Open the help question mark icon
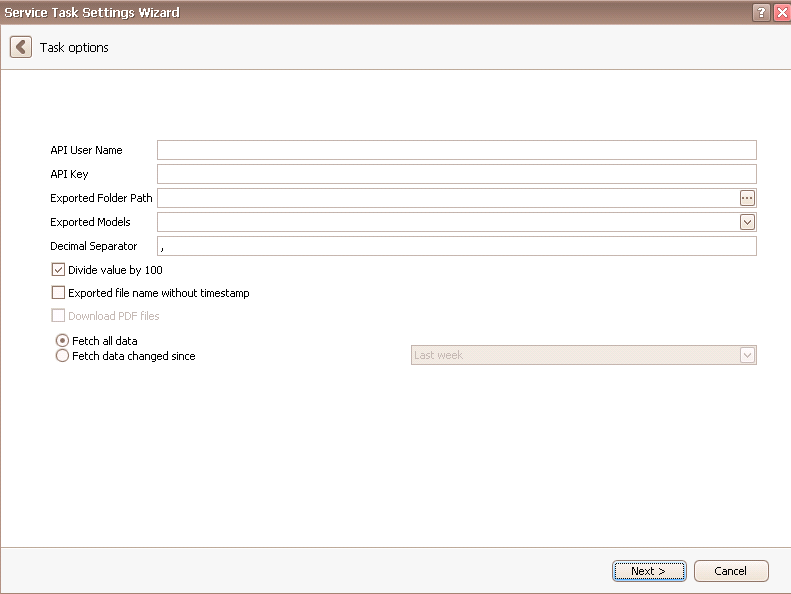Viewport: 791px width, 594px height. click(761, 13)
